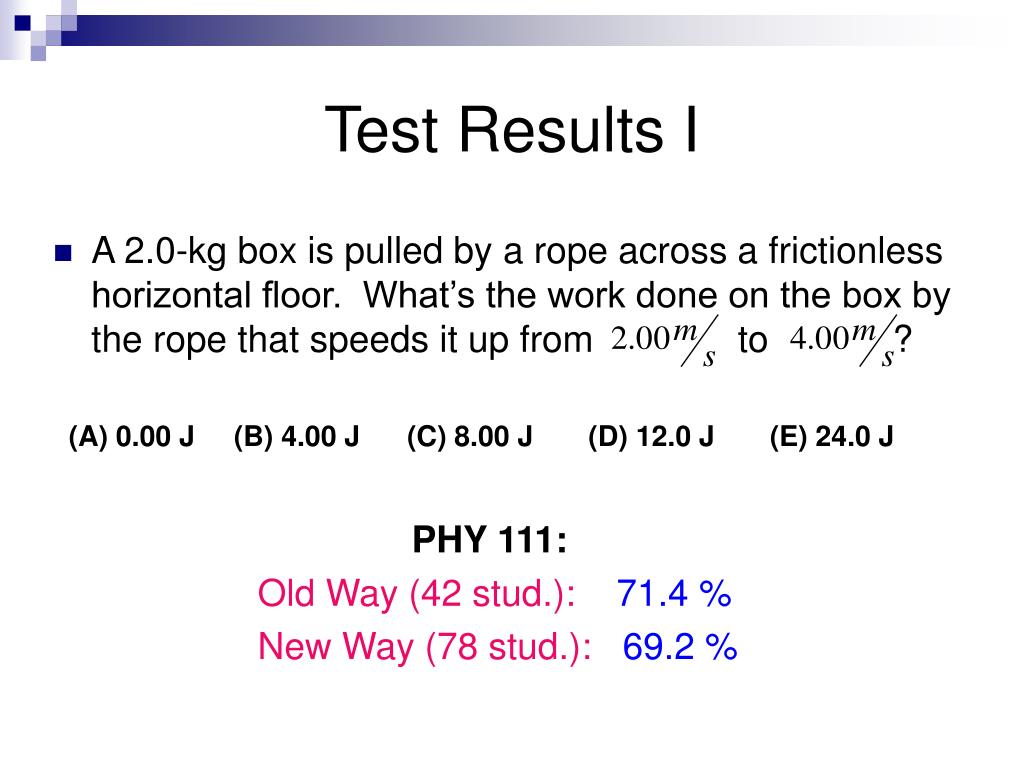Click the 4.00 m/s final speed formula

842,342
